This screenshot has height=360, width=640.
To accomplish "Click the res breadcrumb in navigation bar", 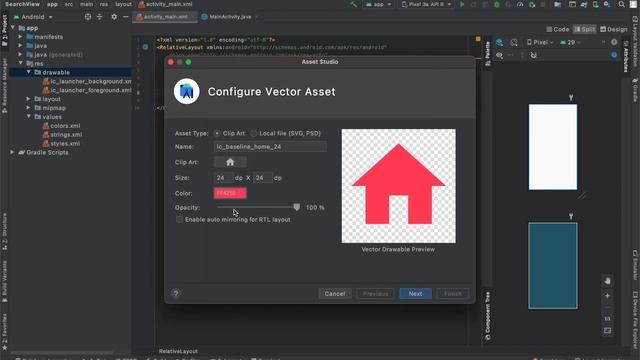I will [104, 4].
